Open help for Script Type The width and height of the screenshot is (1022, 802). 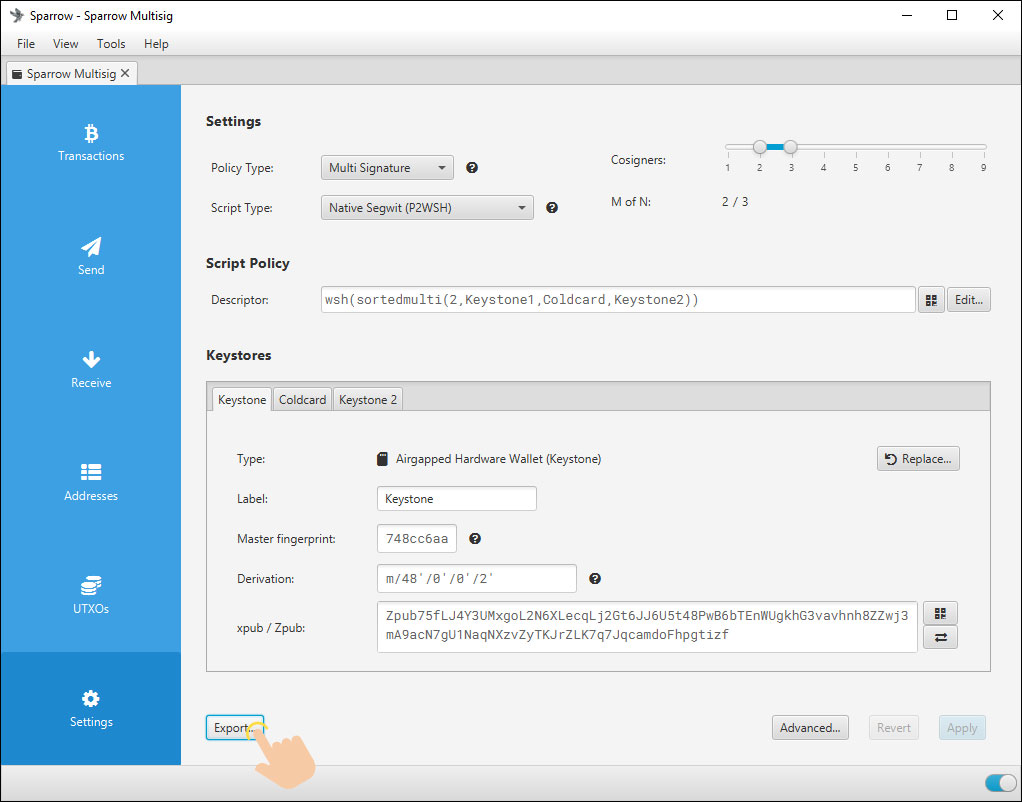(x=551, y=207)
